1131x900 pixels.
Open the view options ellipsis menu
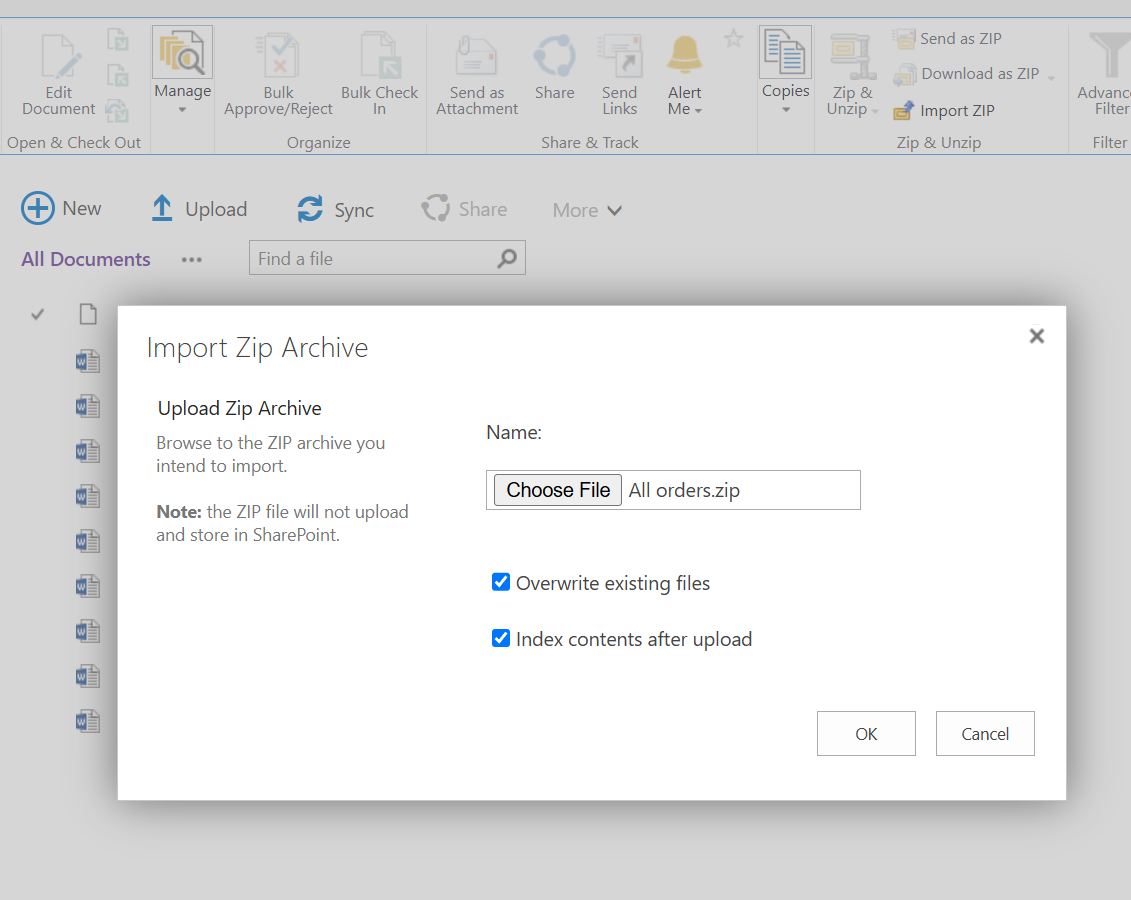click(x=191, y=260)
